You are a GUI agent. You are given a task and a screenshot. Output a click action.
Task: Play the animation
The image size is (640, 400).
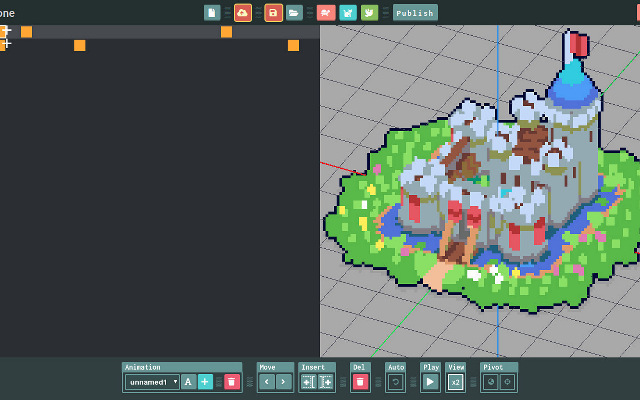pos(430,382)
